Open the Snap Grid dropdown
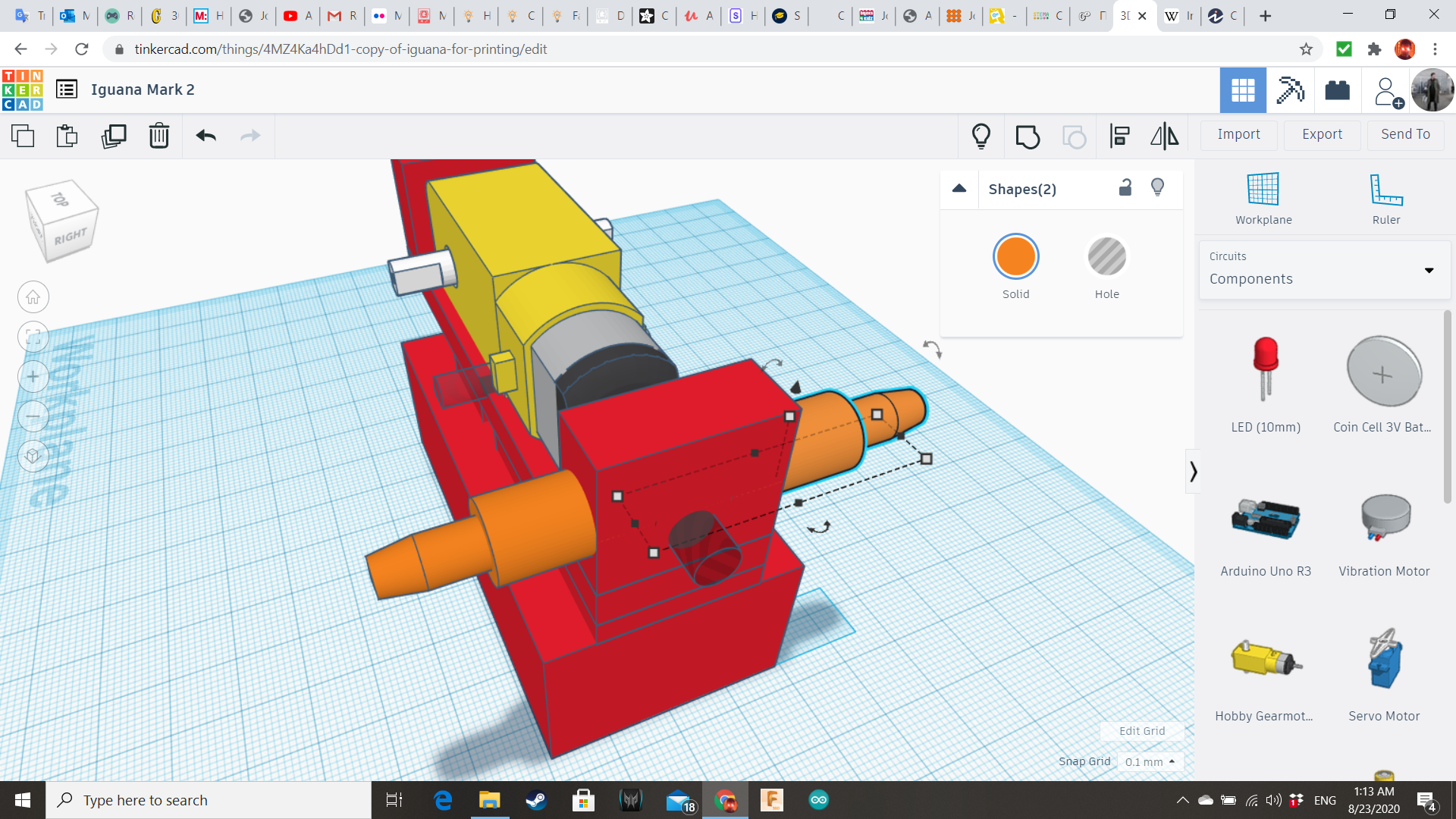Viewport: 1456px width, 819px height. pos(1150,761)
